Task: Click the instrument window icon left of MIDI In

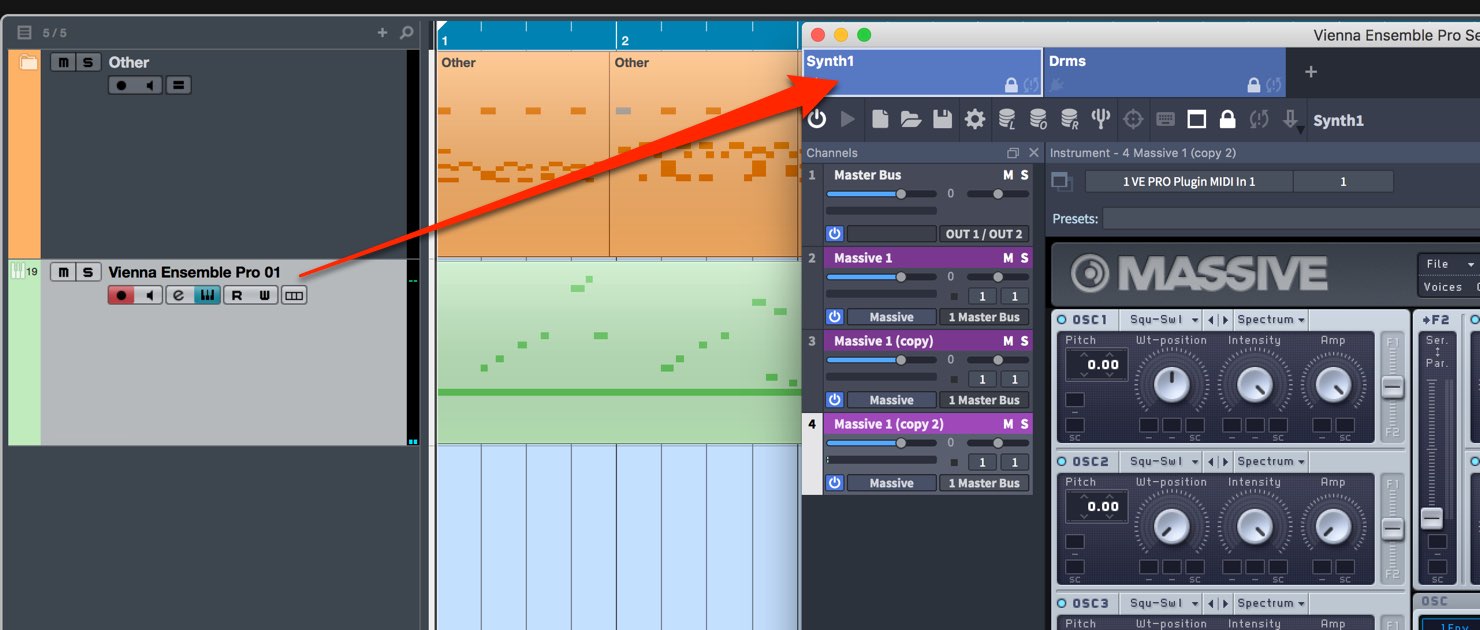Action: tap(1062, 182)
